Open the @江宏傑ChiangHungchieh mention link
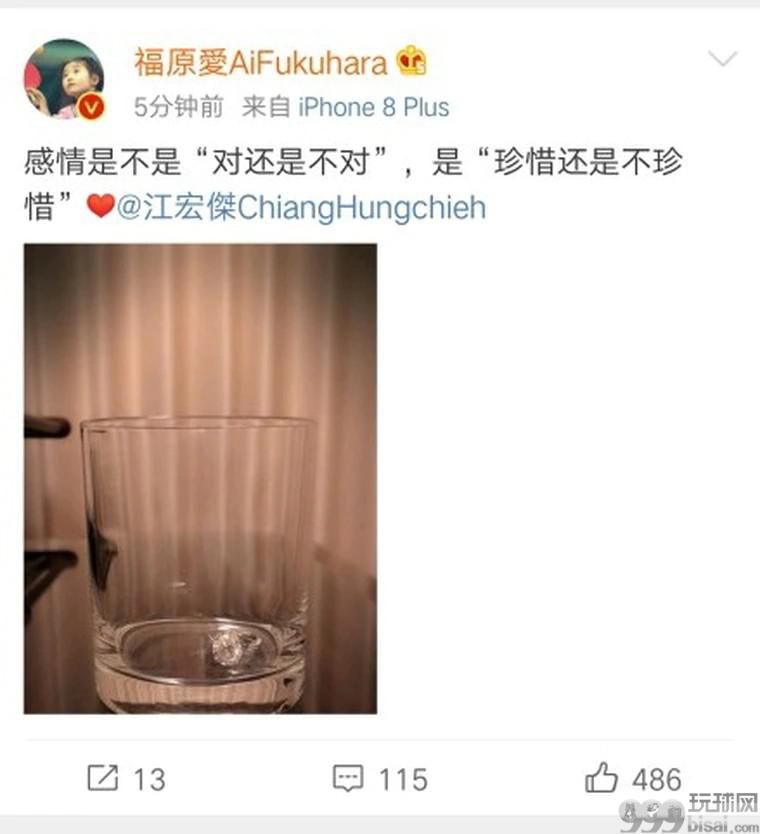 (301, 207)
